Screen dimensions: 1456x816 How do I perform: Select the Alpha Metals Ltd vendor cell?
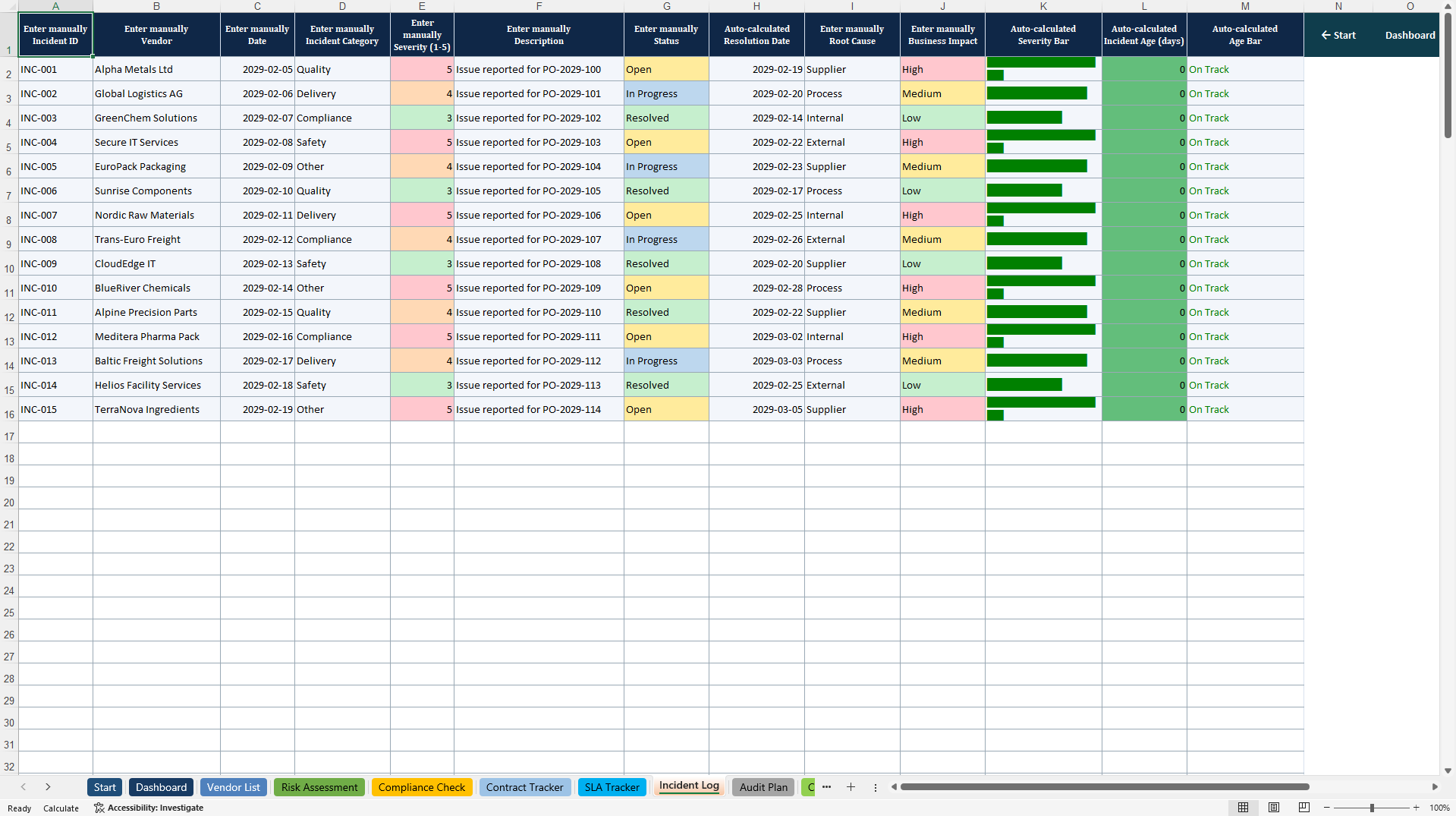tap(156, 69)
